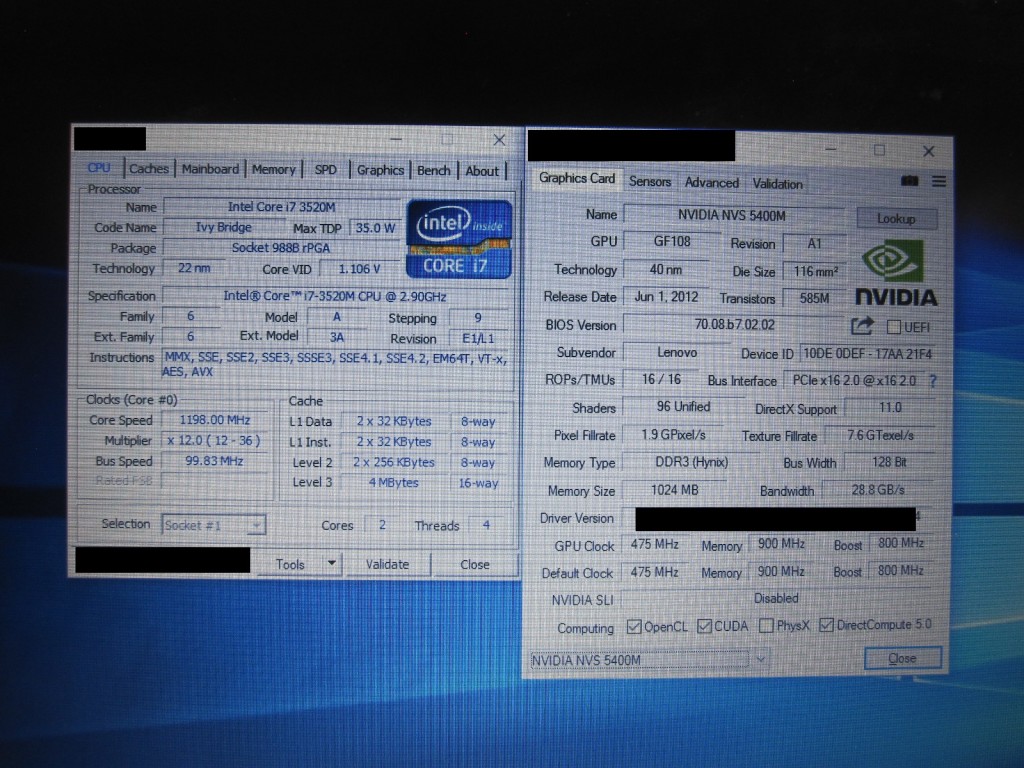This screenshot has height=768, width=1024.
Task: Click the Pixel Fillrate value 1.9 GPixel/s
Action: (673, 434)
